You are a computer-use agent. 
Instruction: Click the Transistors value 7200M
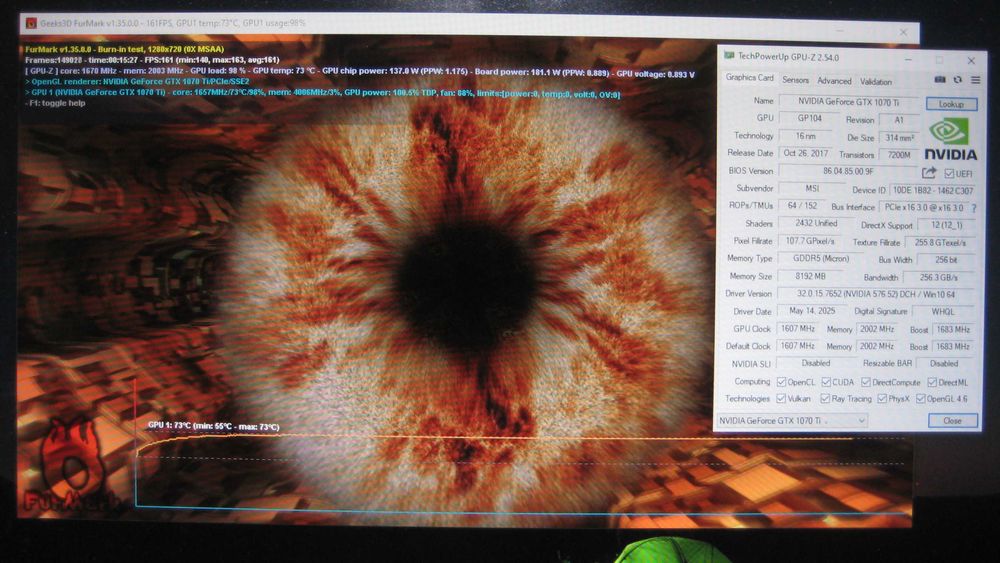tap(899, 155)
